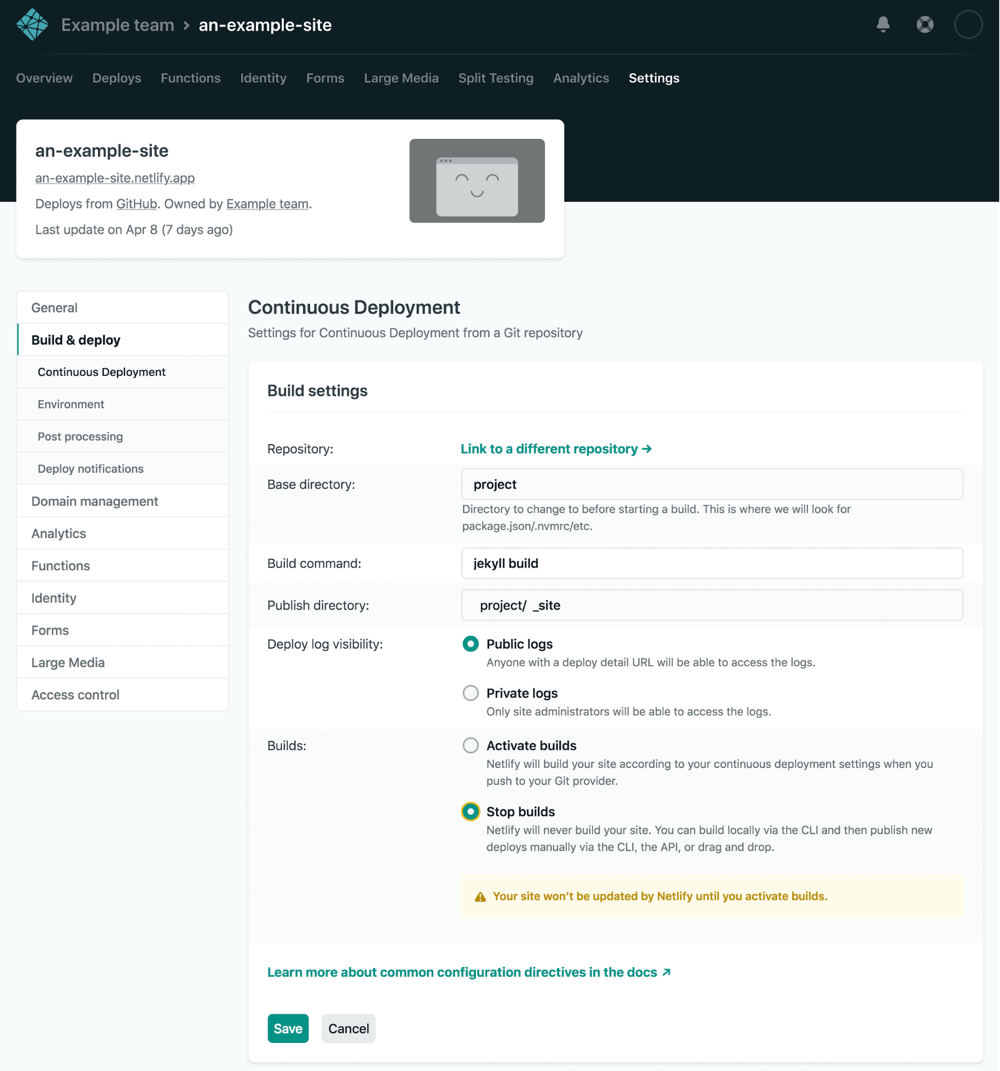Open the help lifebuoy icon

click(x=924, y=24)
